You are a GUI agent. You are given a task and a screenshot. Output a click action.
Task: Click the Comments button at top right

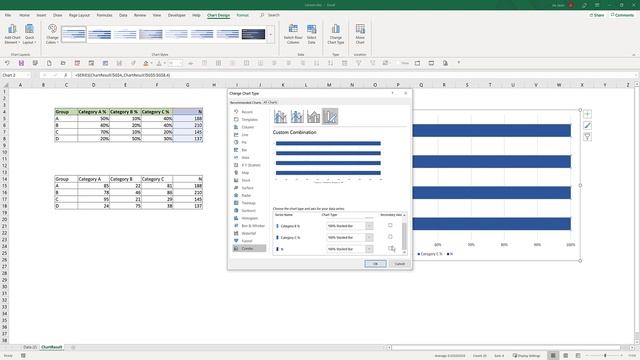pos(622,15)
